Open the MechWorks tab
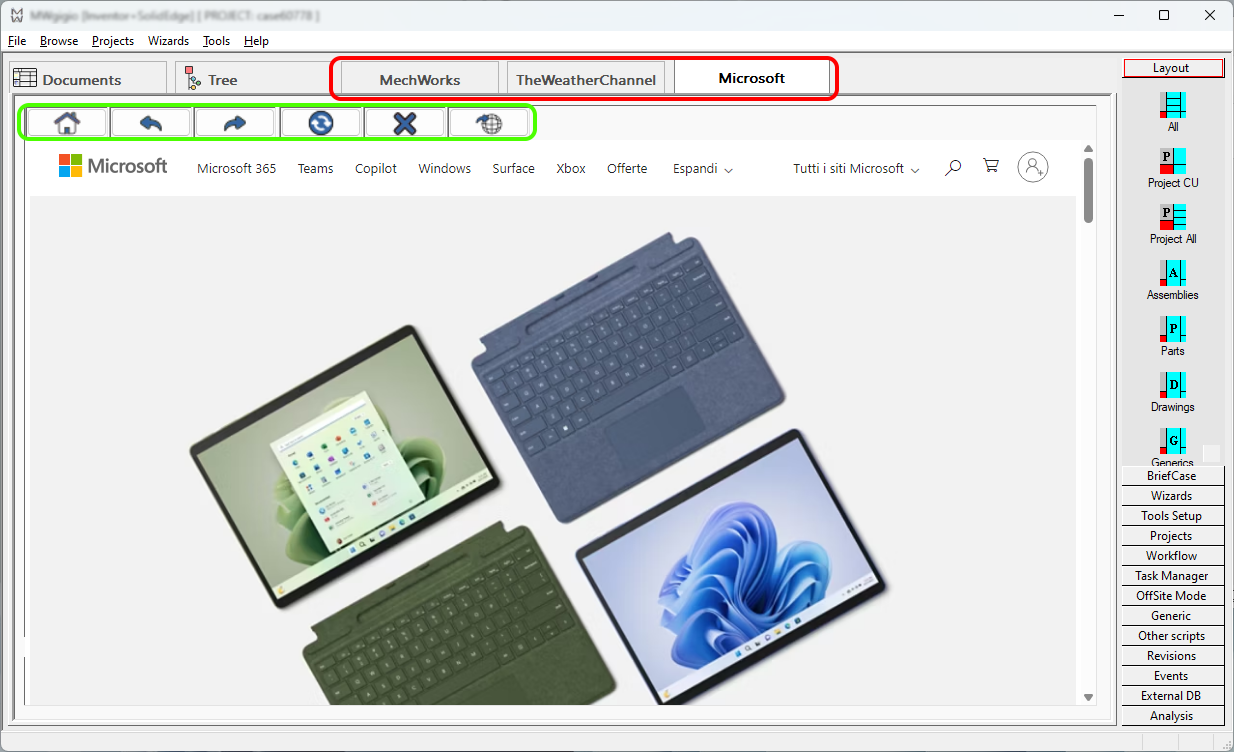The height and width of the screenshot is (752, 1234). click(x=420, y=80)
